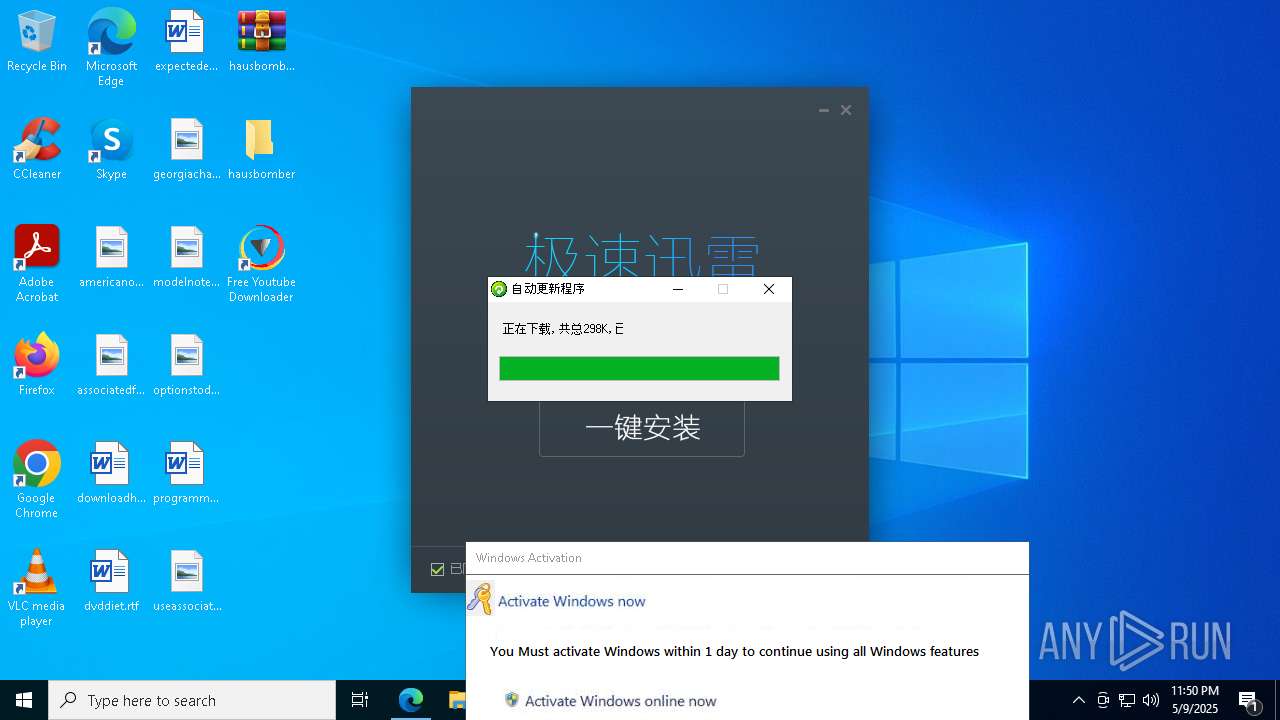
Task: Open the VLC media player shortcut
Action: click(37, 588)
